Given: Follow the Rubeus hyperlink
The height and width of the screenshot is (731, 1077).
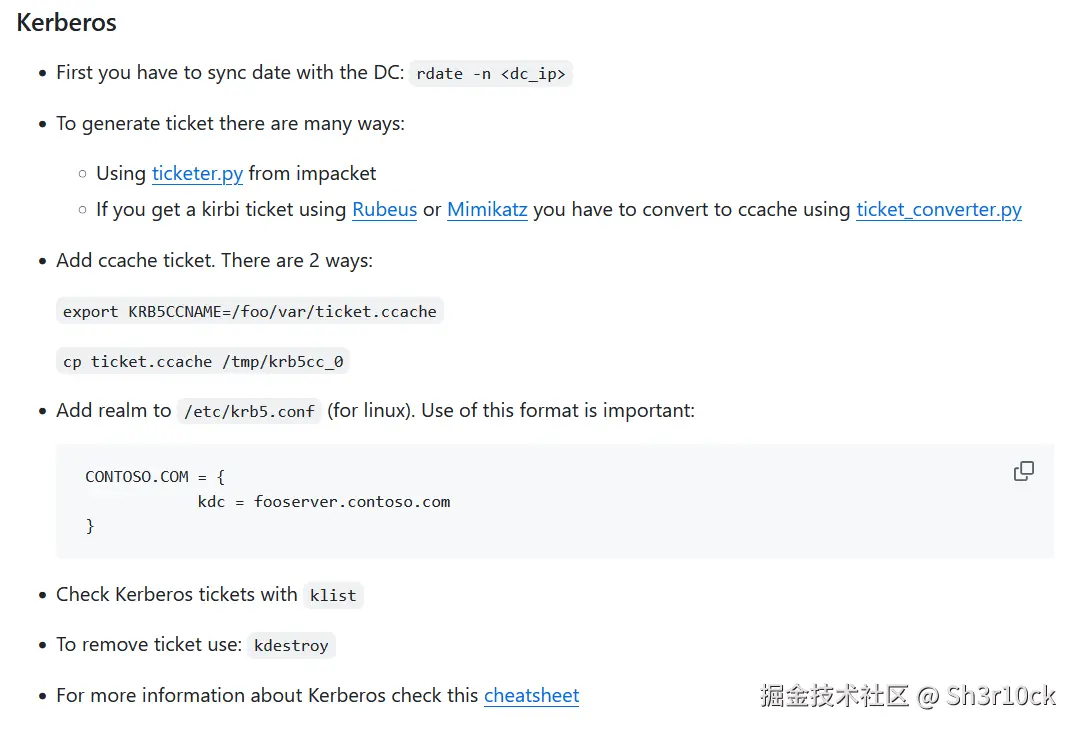Looking at the screenshot, I should pyautogui.click(x=384, y=210).
